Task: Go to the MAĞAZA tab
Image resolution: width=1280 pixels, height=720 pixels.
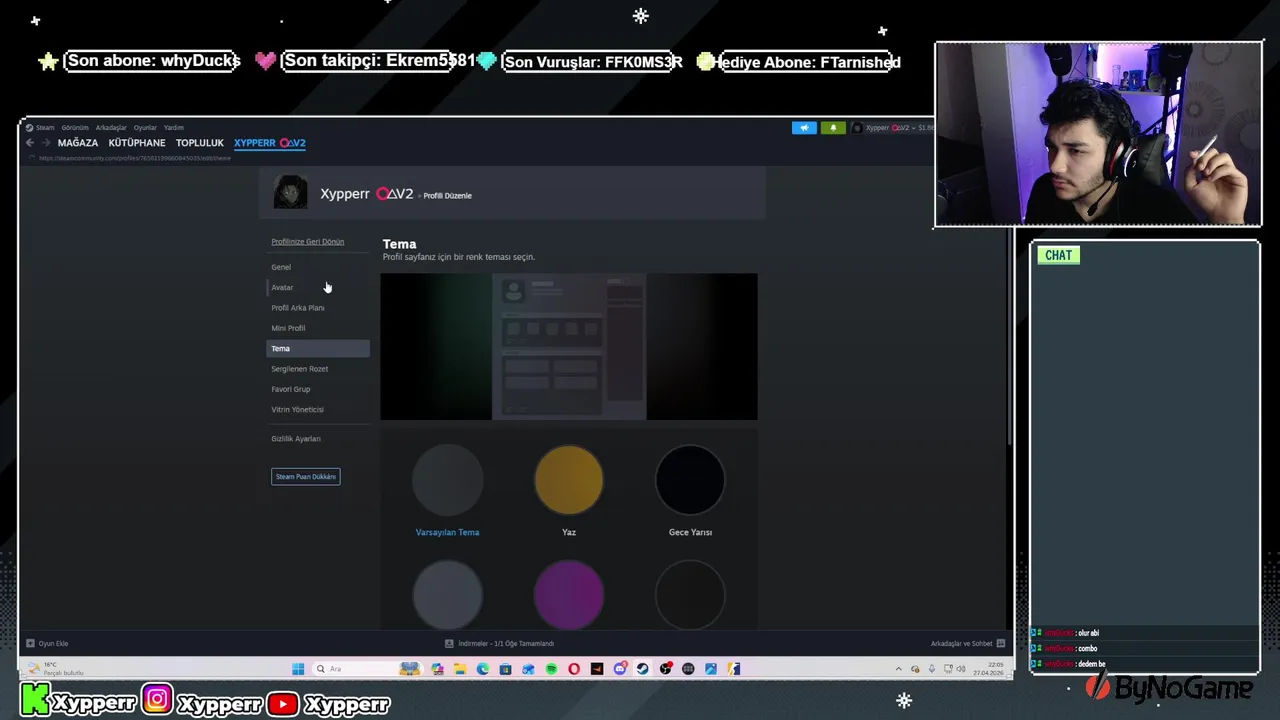Action: (78, 143)
